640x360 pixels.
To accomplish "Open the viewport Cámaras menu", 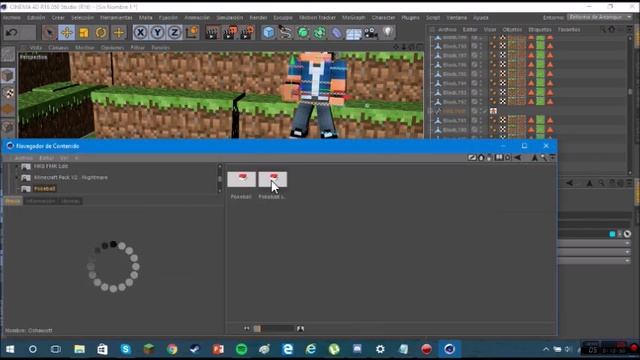I will coord(58,48).
